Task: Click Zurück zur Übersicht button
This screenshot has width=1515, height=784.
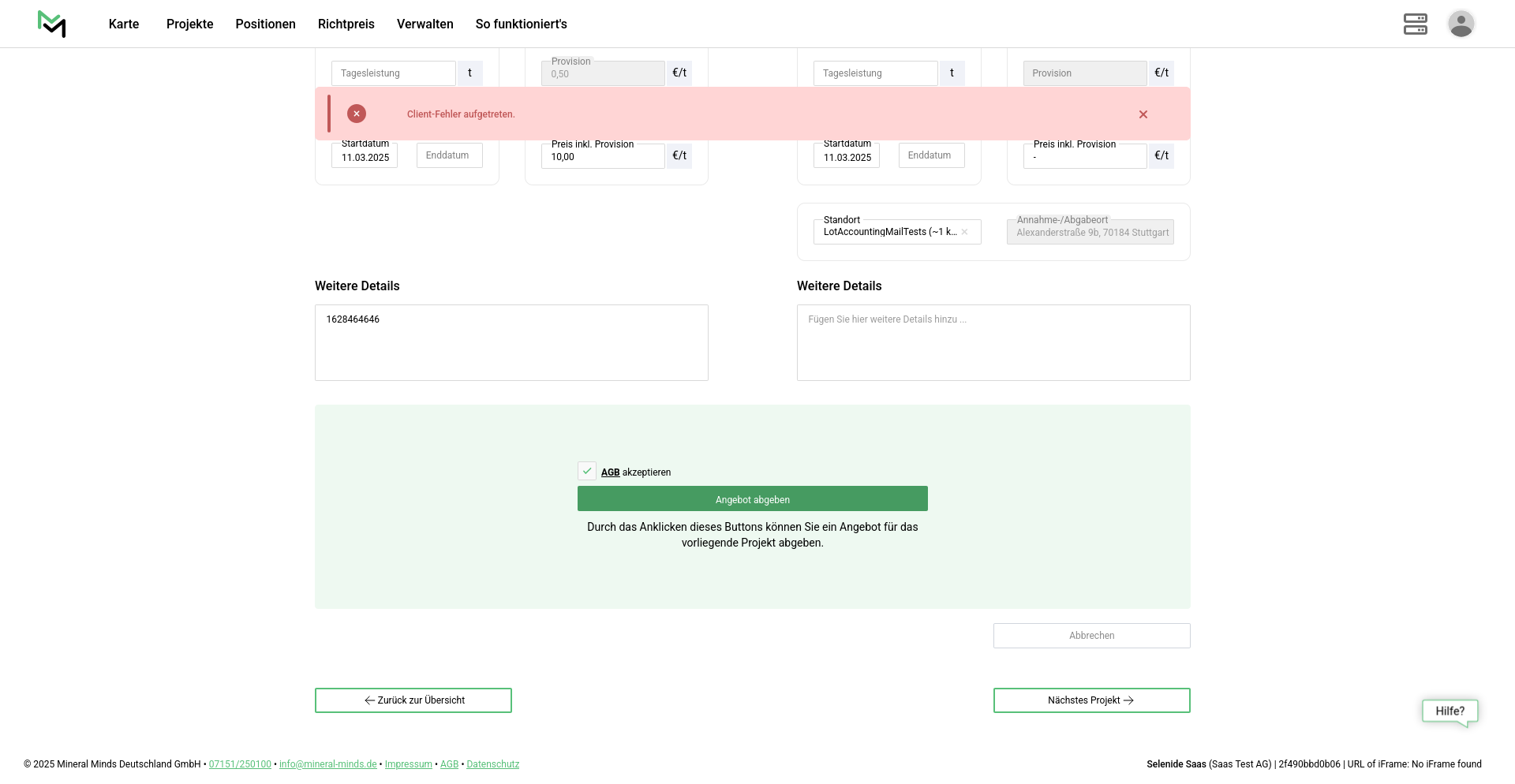Action: [413, 700]
